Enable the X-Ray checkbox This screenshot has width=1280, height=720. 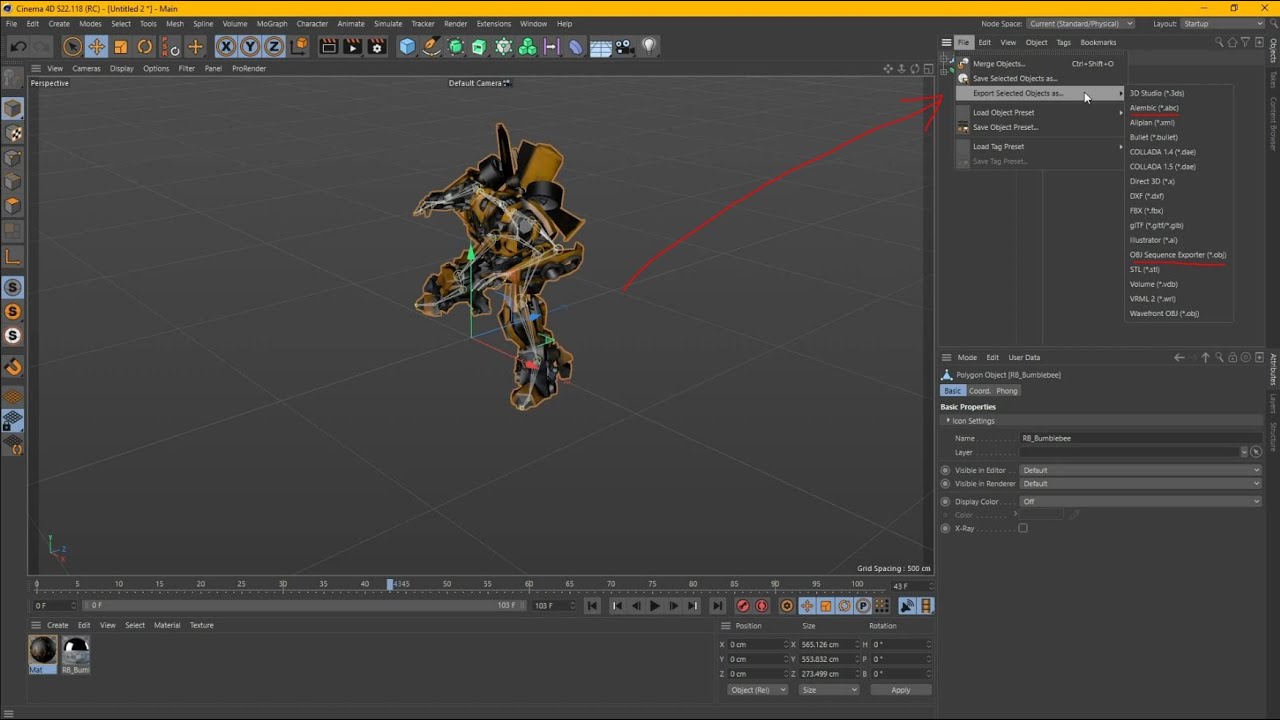tap(1023, 528)
